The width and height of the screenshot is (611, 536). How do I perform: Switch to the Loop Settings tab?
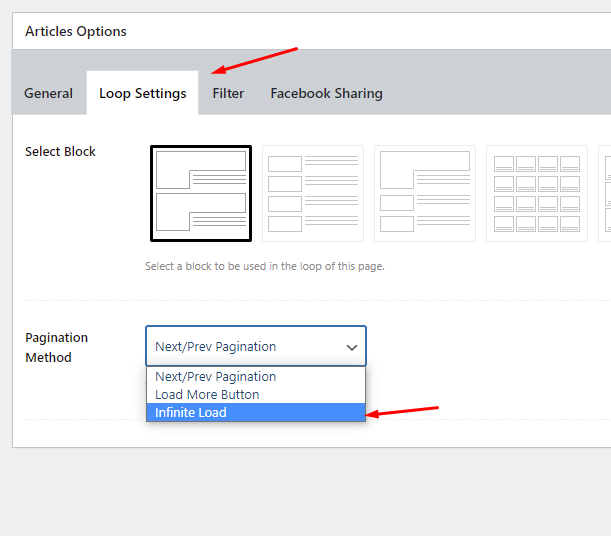143,93
